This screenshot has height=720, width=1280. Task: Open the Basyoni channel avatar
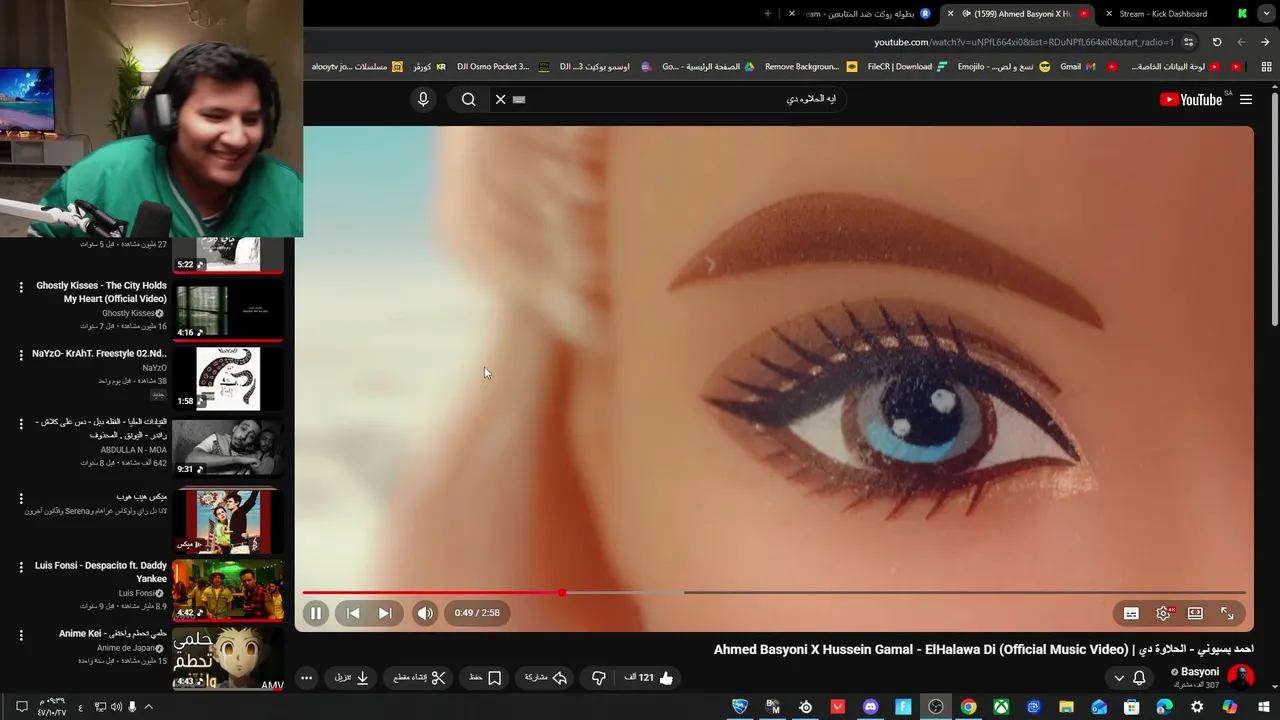click(1240, 677)
